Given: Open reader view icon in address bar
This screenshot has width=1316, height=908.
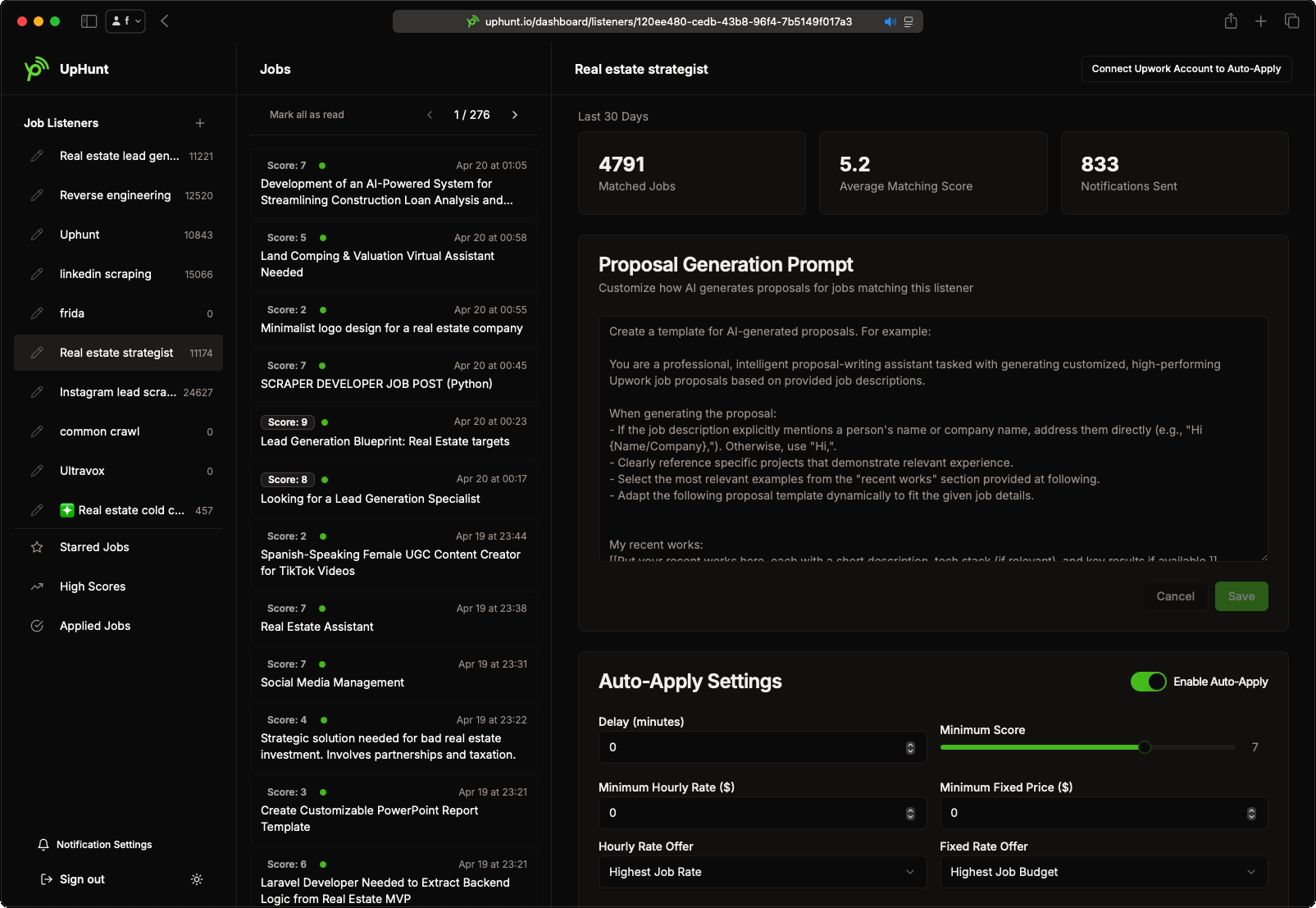Looking at the screenshot, I should click(908, 21).
